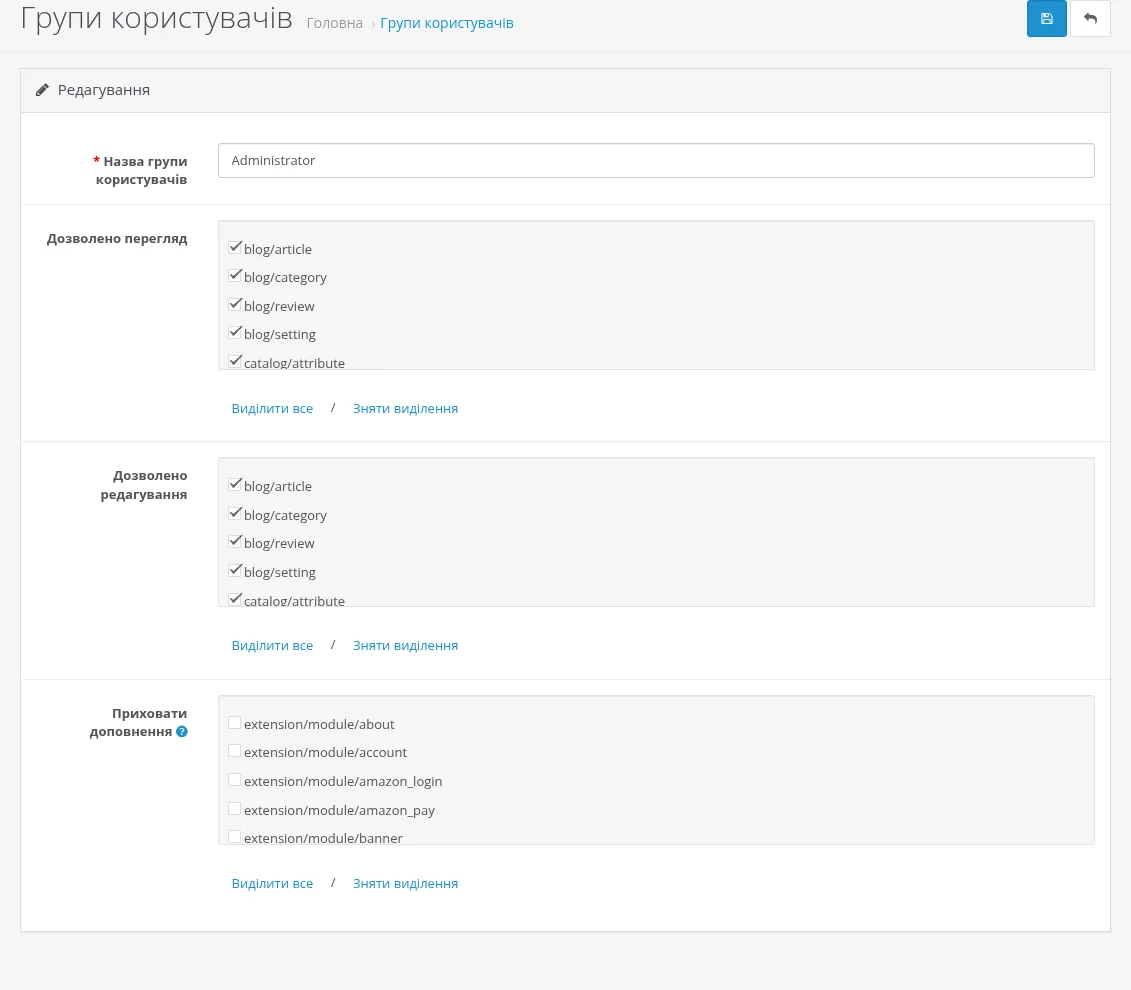Uncheck blog/article in Дозволено перегляд
The height and width of the screenshot is (990, 1131).
point(234,247)
